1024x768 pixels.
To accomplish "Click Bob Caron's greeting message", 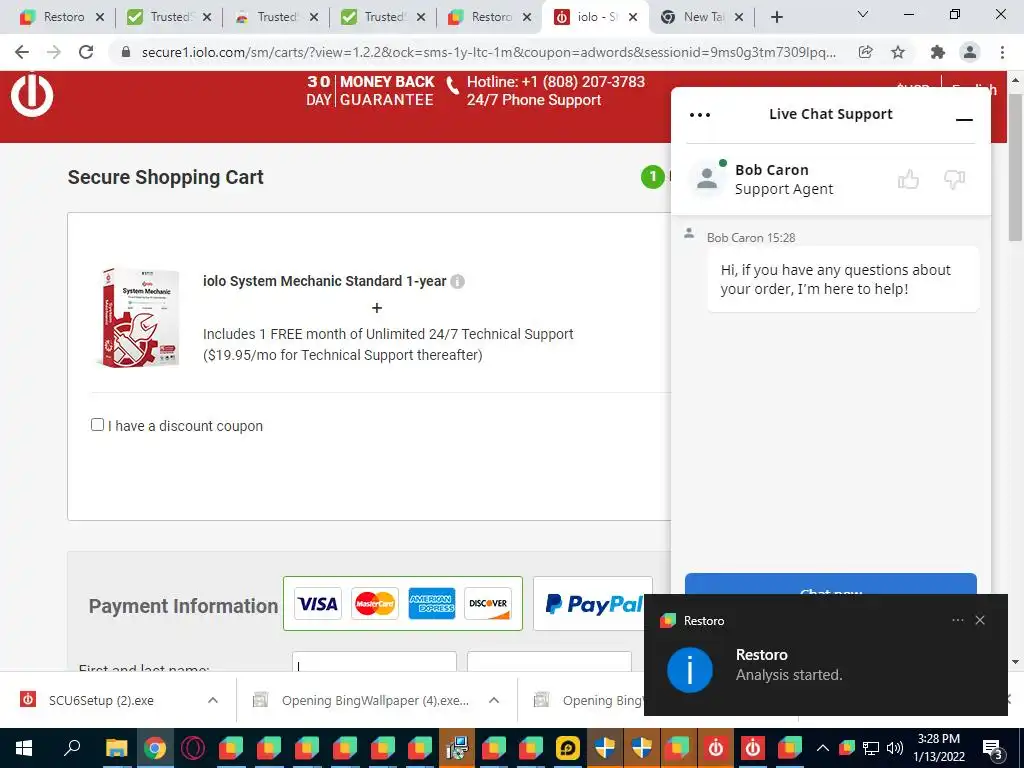I will pyautogui.click(x=842, y=280).
